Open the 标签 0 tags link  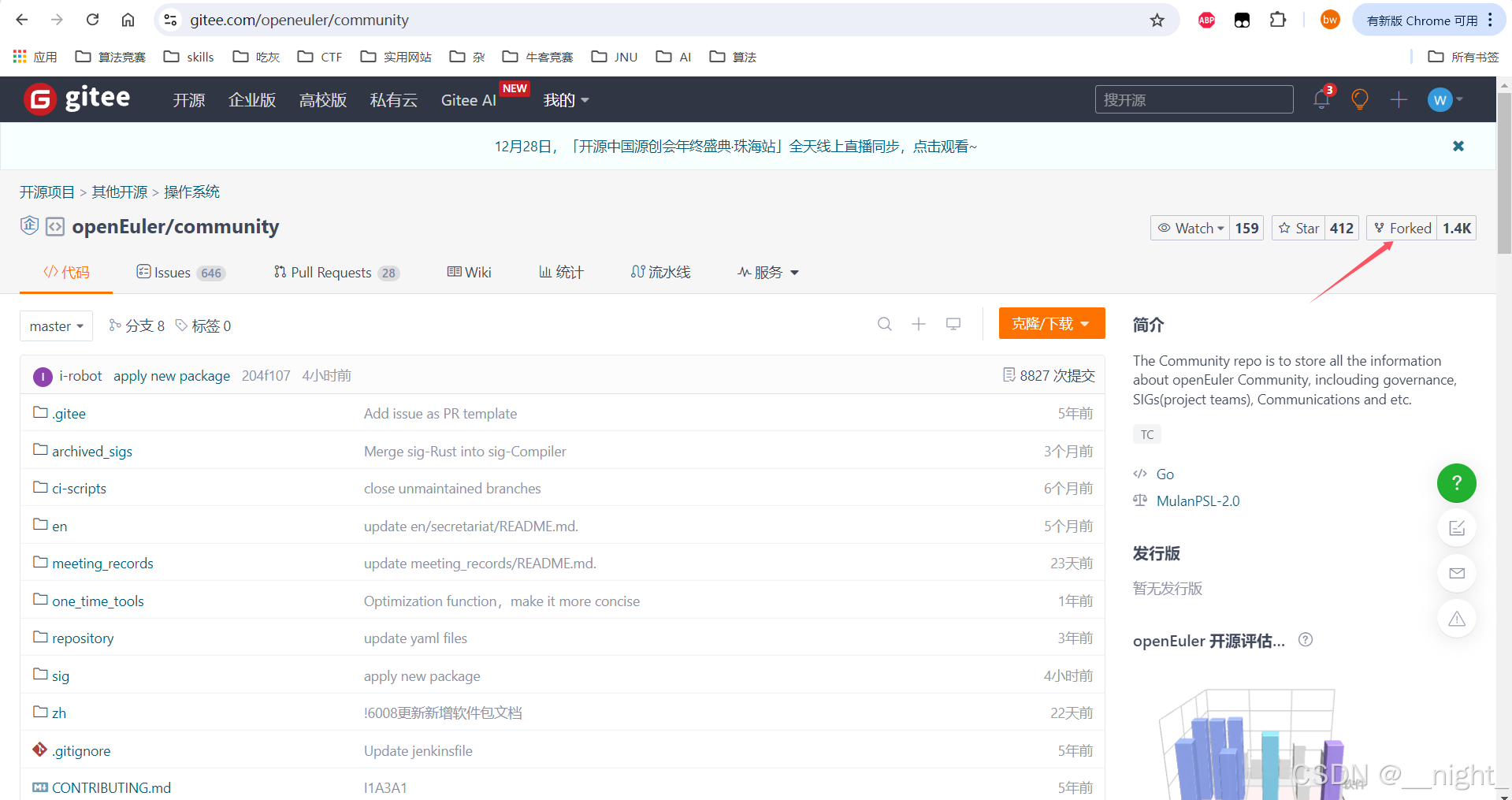click(x=203, y=326)
